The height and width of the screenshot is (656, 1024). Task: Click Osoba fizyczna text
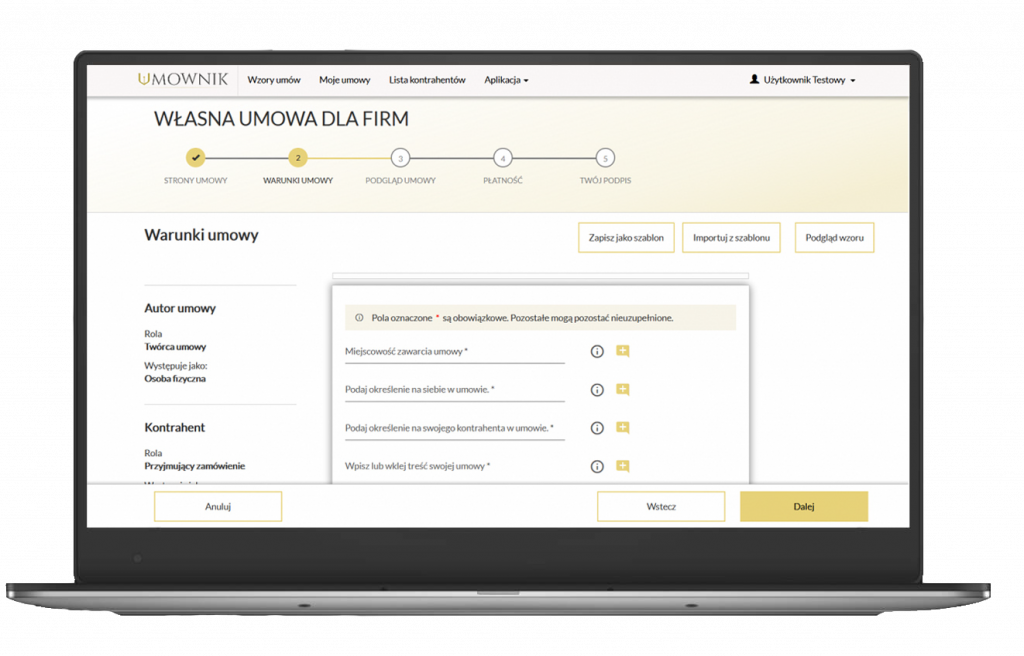(x=175, y=379)
